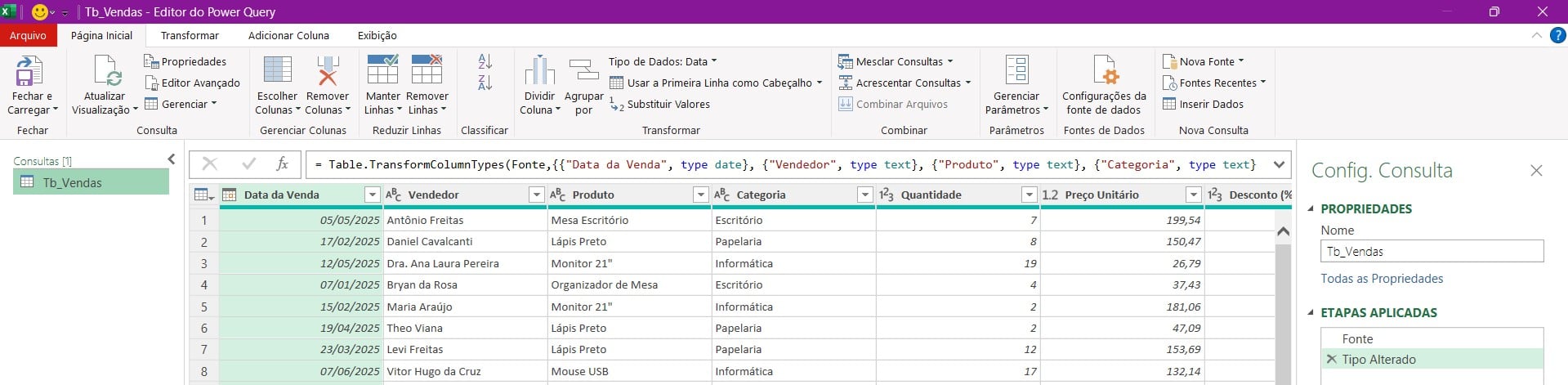Screen dimensions: 1568x385
Task: Click Inserir Dados
Action: point(1203,104)
